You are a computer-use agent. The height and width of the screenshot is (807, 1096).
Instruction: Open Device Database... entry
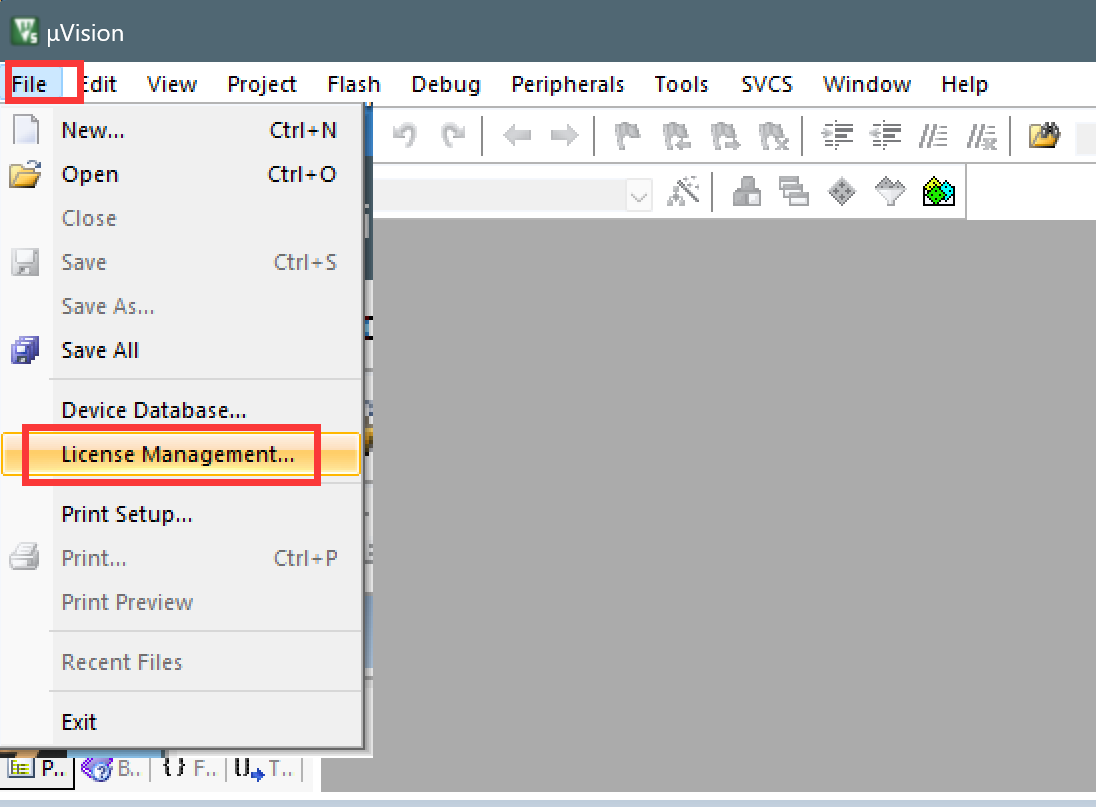182,410
